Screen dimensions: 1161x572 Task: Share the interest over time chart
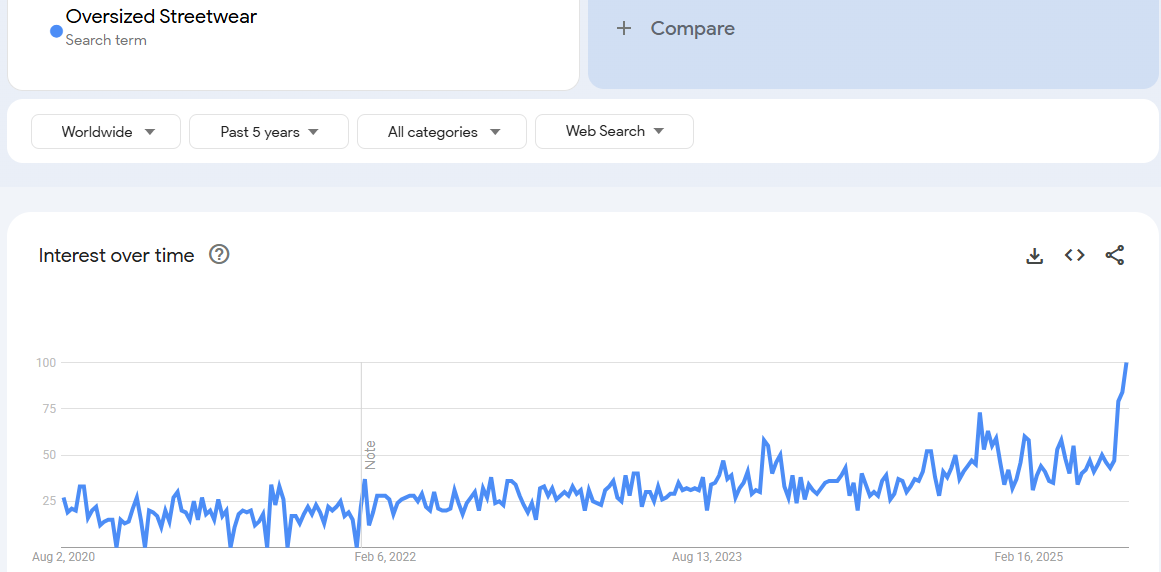(x=1115, y=256)
